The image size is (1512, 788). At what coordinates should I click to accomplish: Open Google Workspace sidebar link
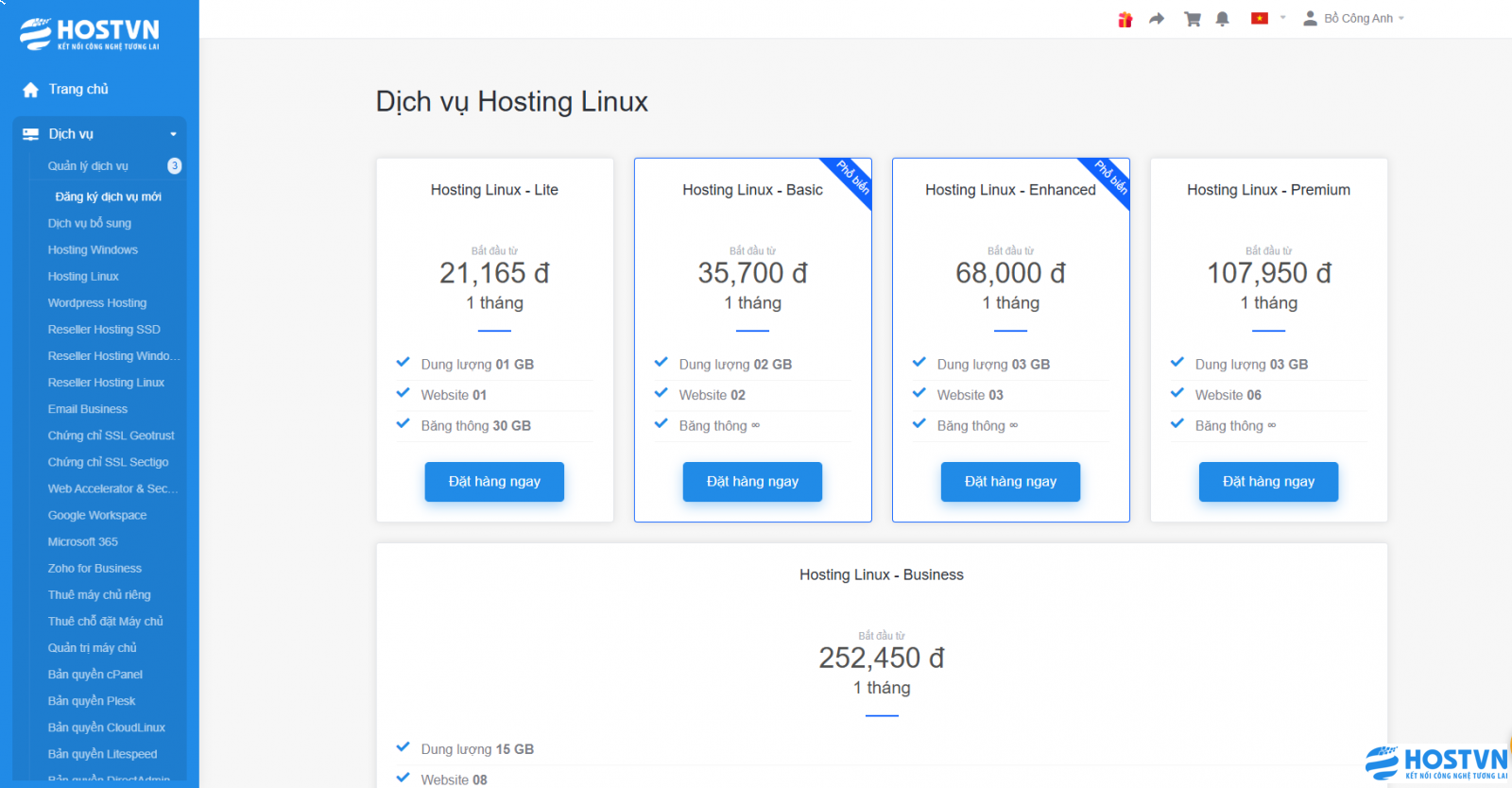97,516
